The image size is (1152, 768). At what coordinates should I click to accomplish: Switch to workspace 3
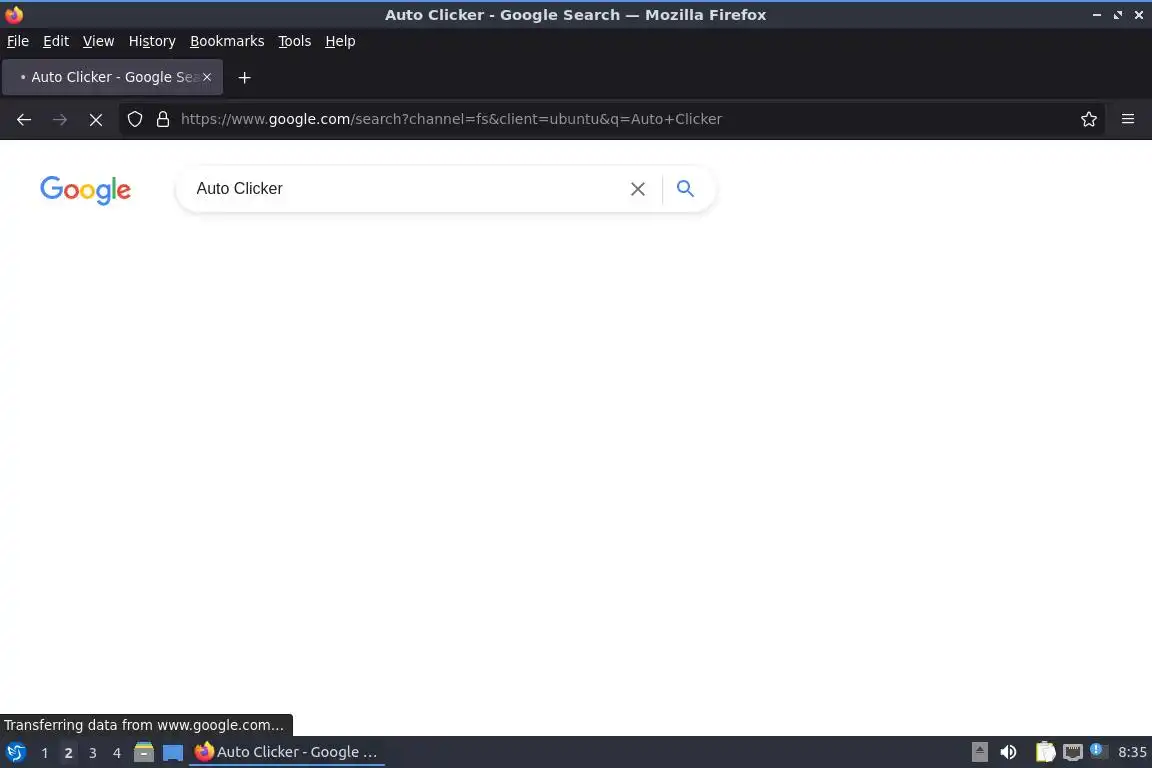point(93,753)
